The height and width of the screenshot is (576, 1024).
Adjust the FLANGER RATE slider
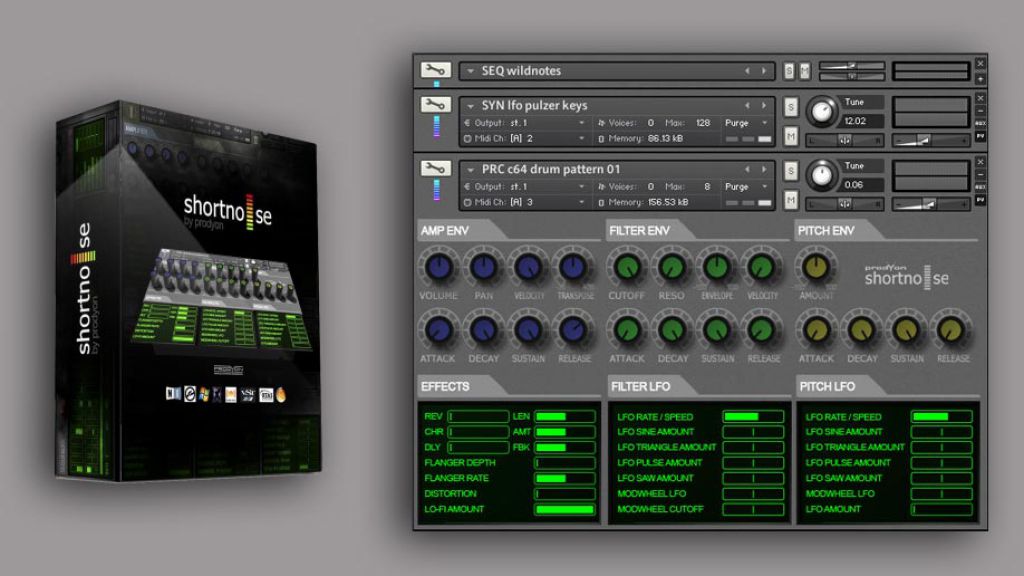click(x=565, y=479)
